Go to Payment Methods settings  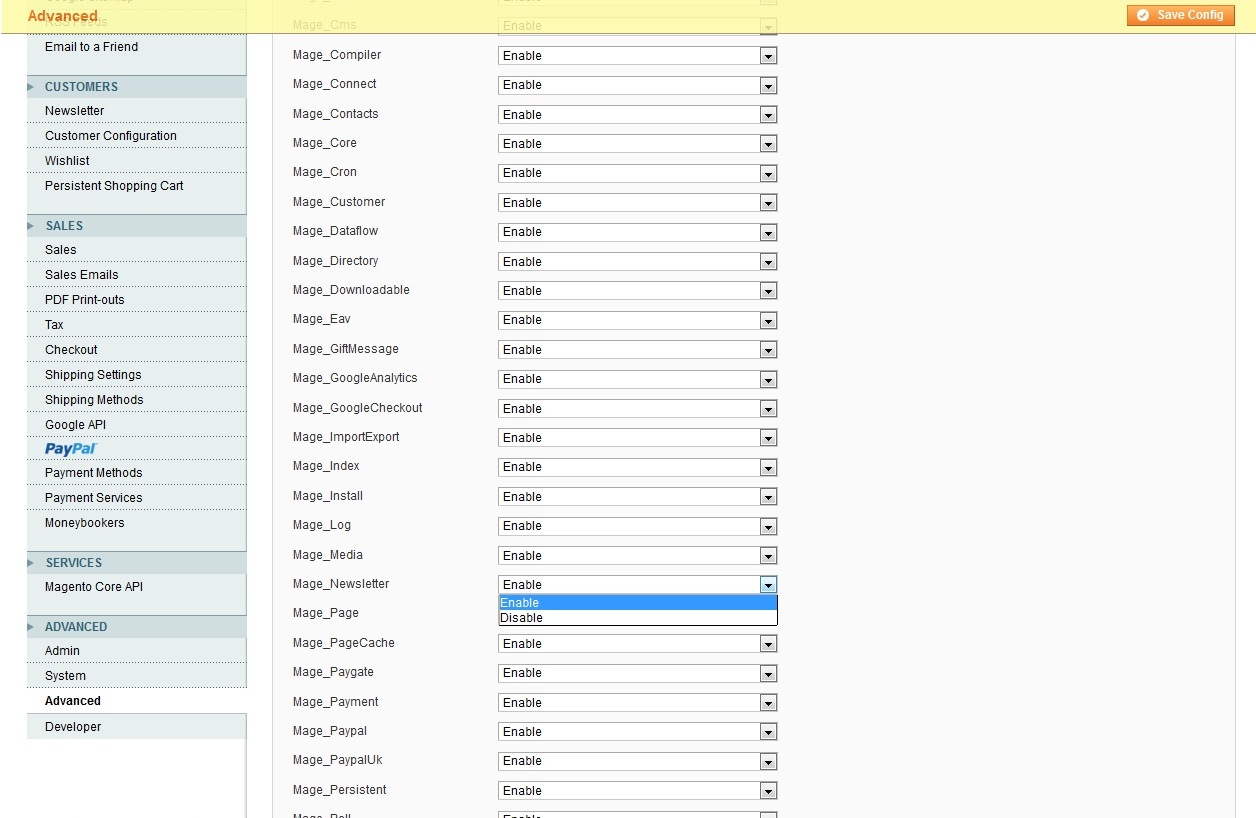click(x=93, y=473)
